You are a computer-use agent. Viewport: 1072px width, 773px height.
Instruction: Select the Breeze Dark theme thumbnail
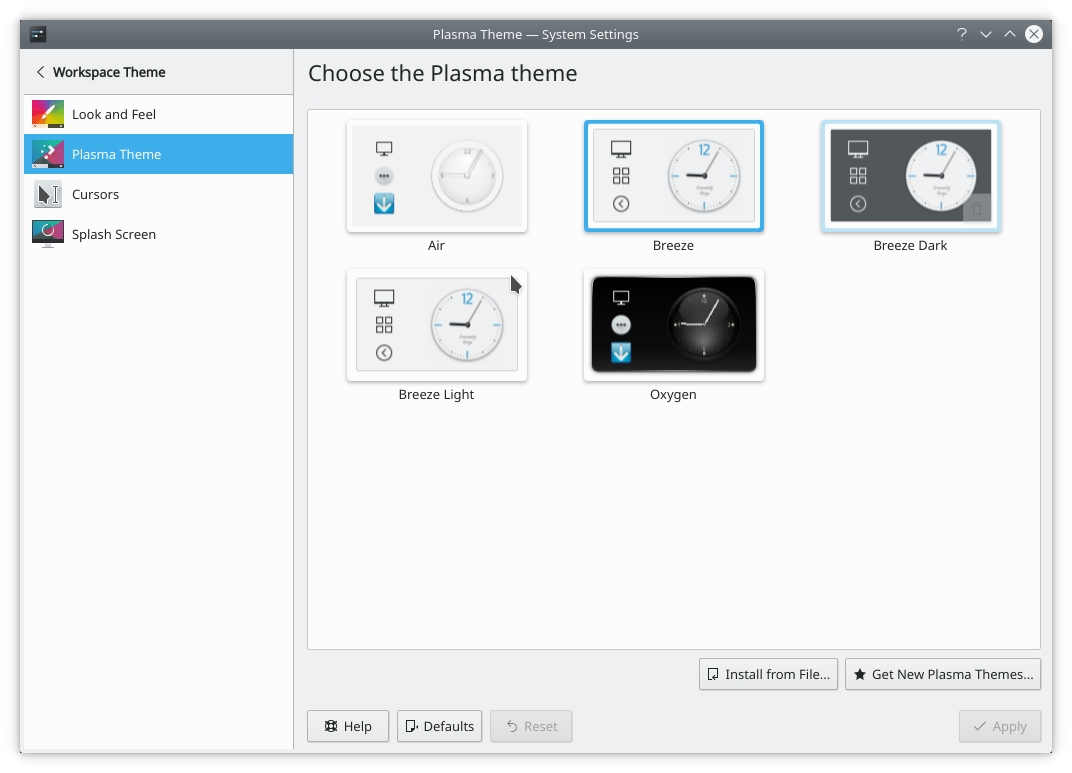911,176
